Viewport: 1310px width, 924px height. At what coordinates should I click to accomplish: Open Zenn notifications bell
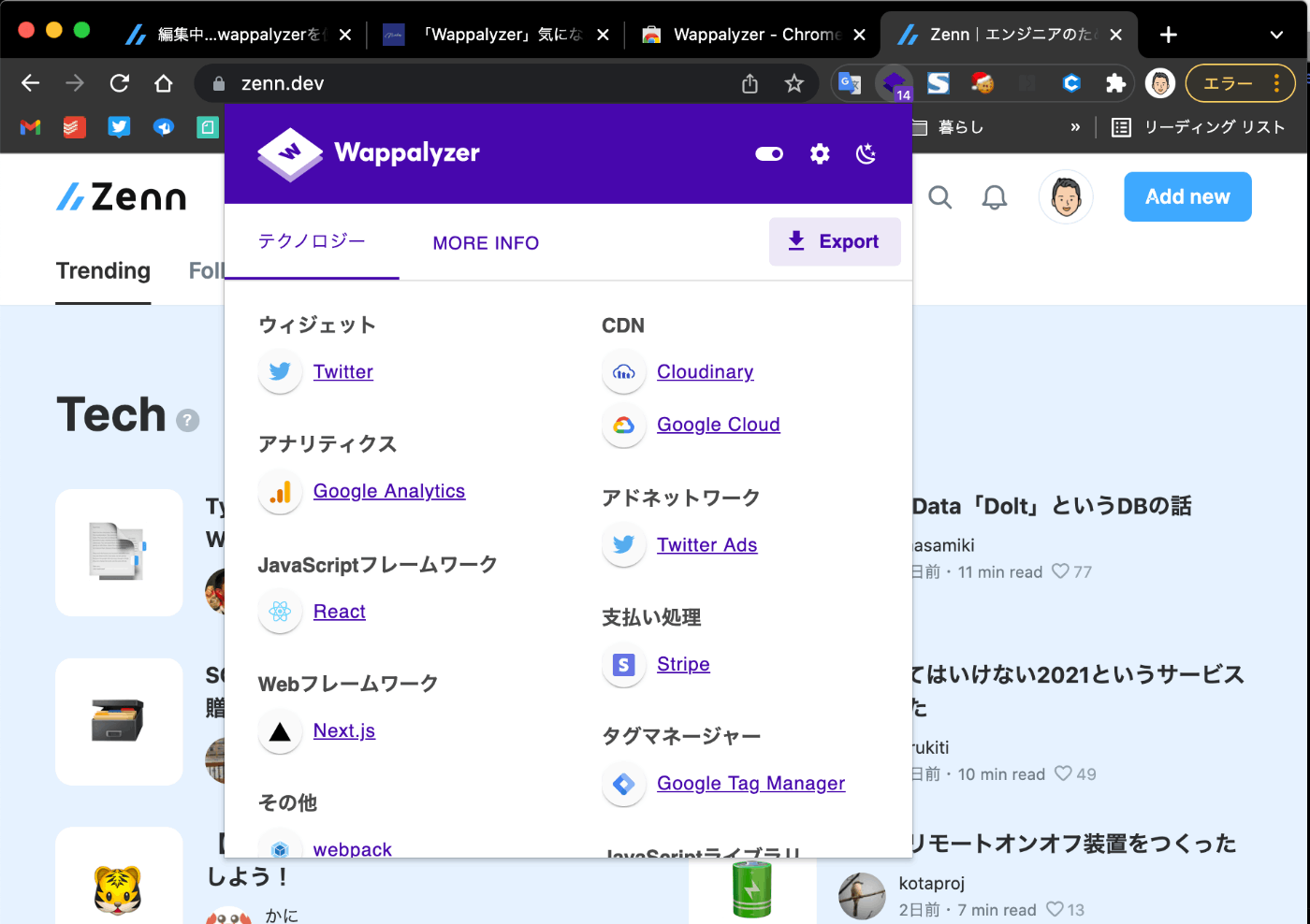tap(995, 197)
